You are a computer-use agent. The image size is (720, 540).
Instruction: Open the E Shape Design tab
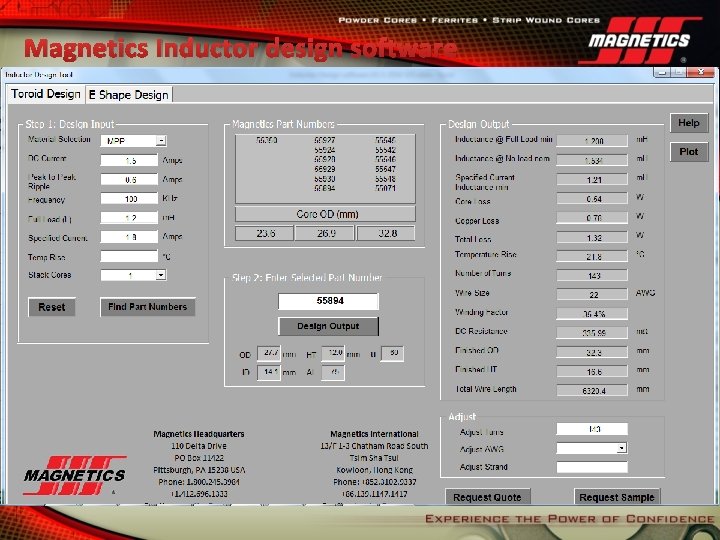click(129, 95)
